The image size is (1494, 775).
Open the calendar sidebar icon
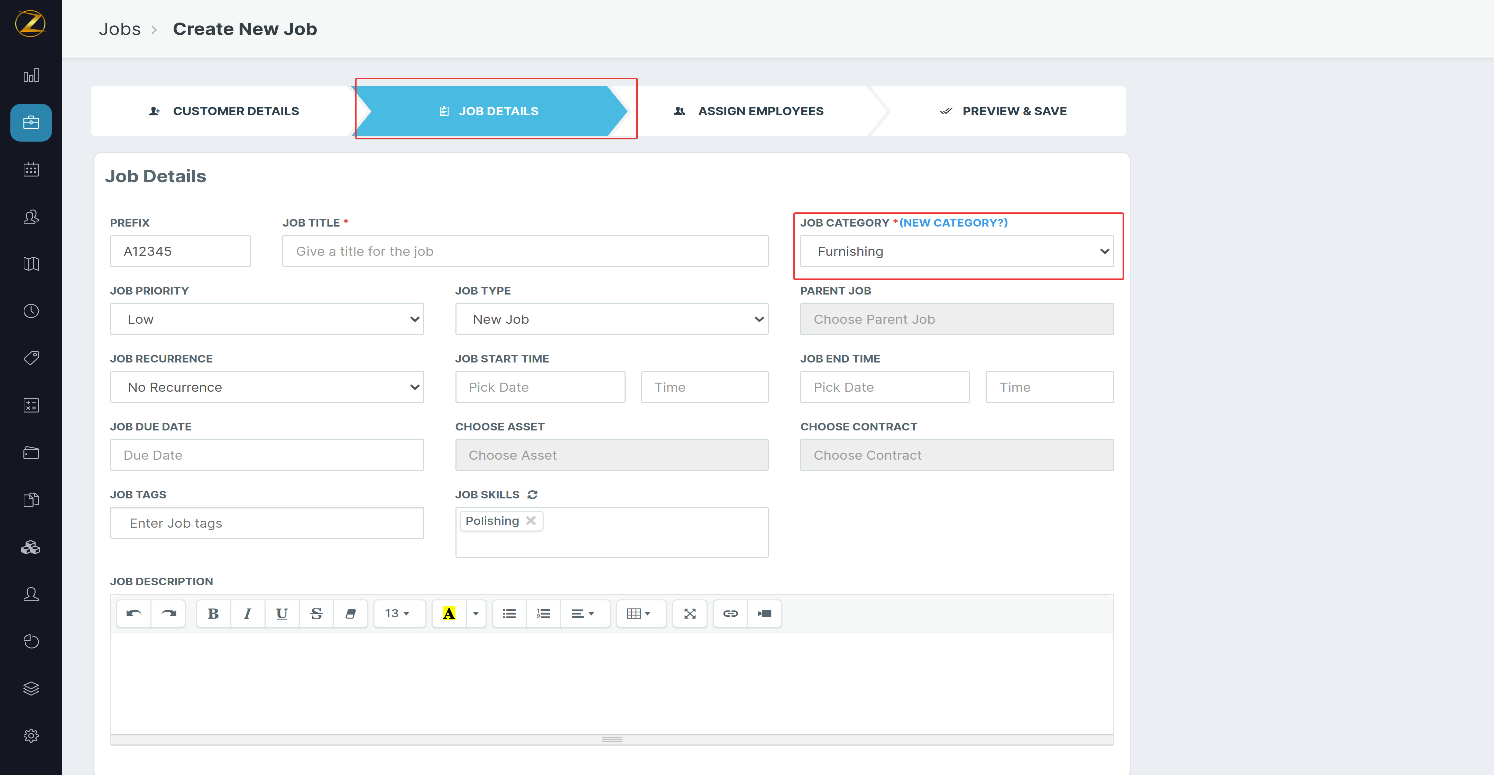pos(31,169)
